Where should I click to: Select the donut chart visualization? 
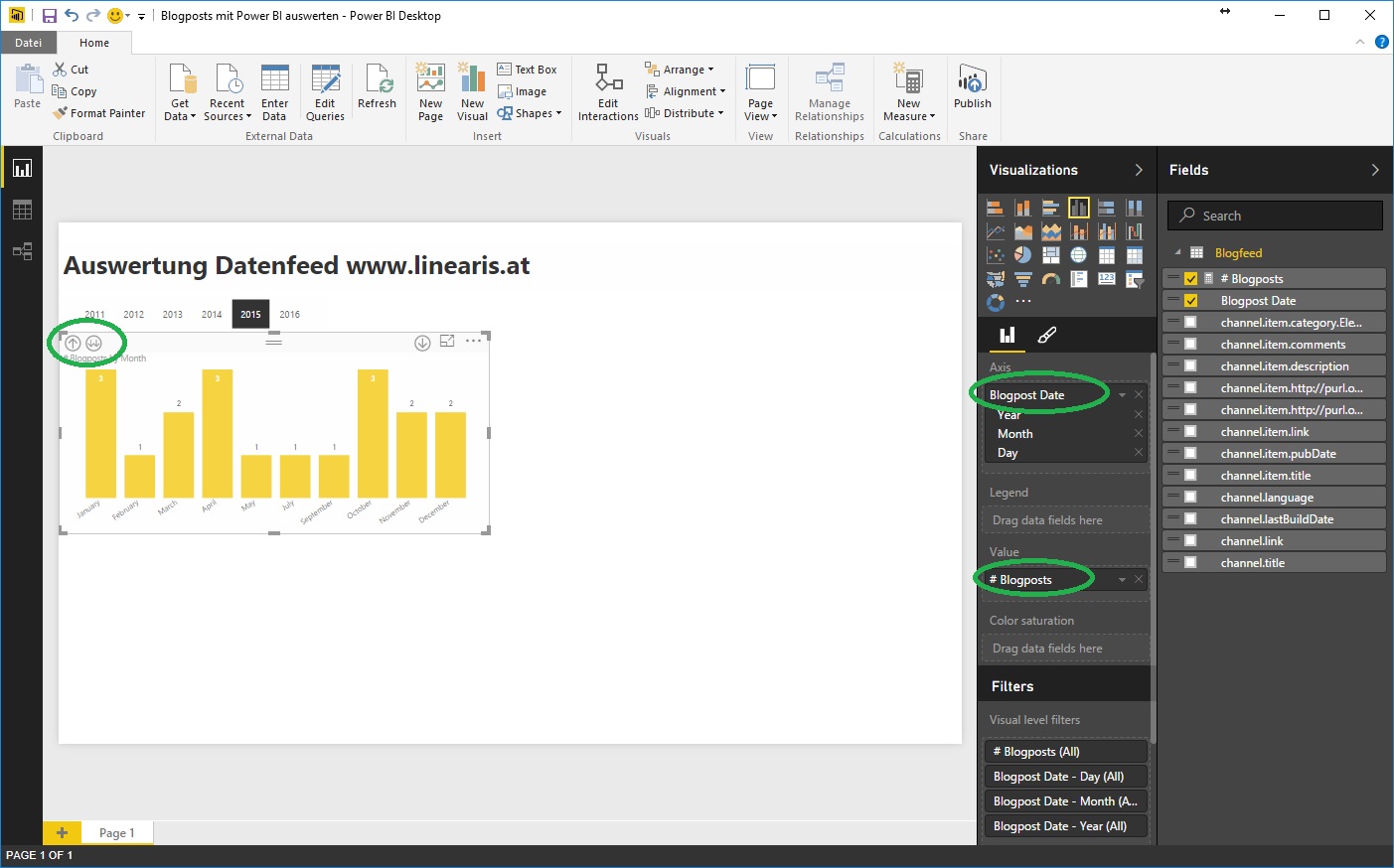995,302
